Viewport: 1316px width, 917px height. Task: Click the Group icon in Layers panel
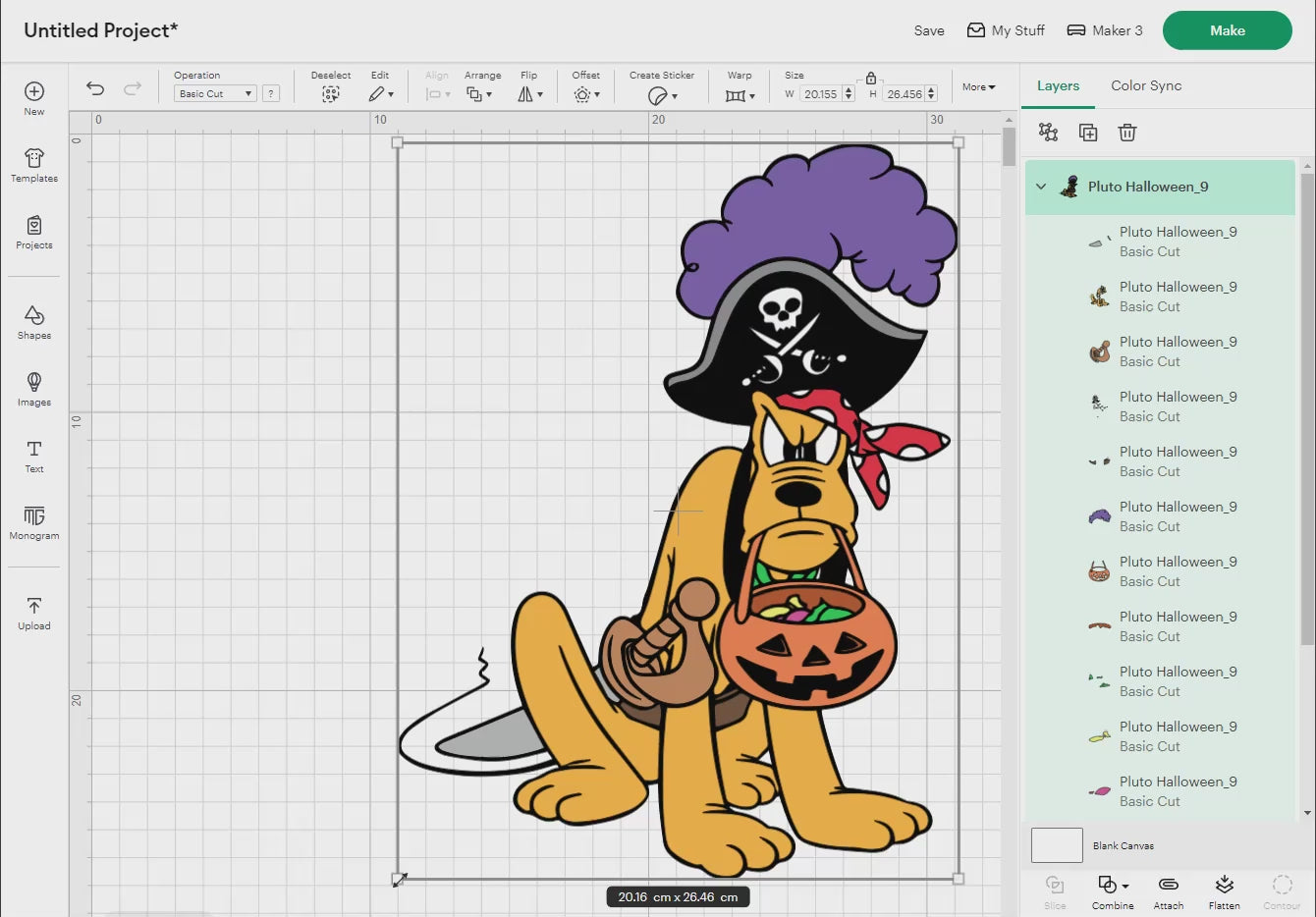[1049, 133]
